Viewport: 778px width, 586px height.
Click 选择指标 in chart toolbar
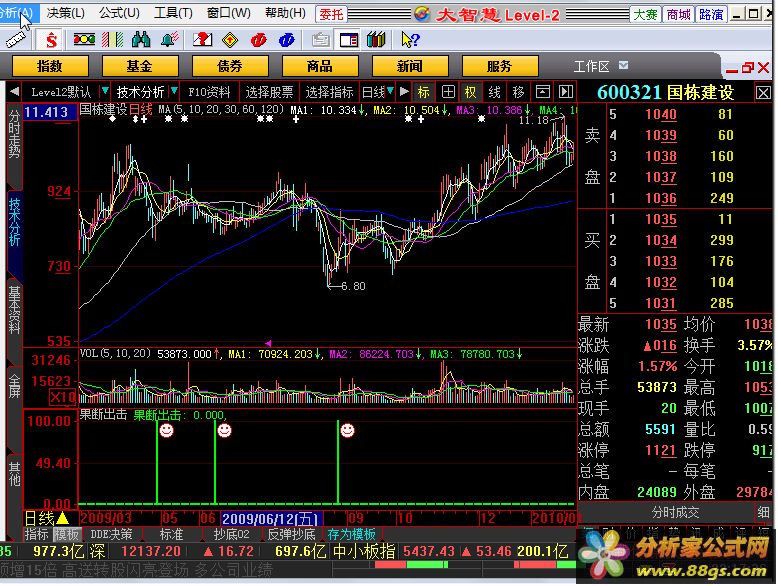329,92
